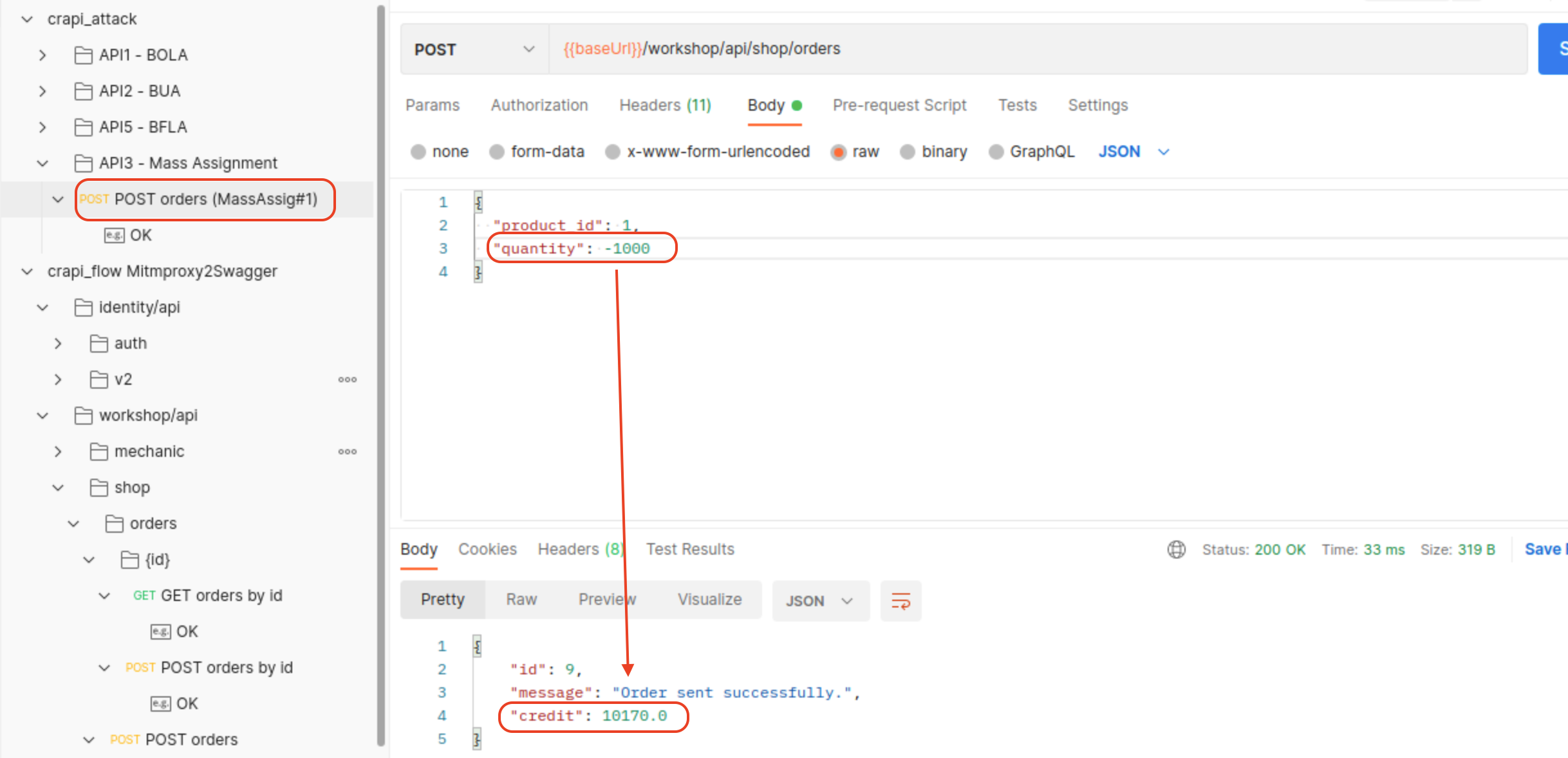The width and height of the screenshot is (1568, 758).
Task: Click the globe network icon near Status
Action: (1176, 550)
